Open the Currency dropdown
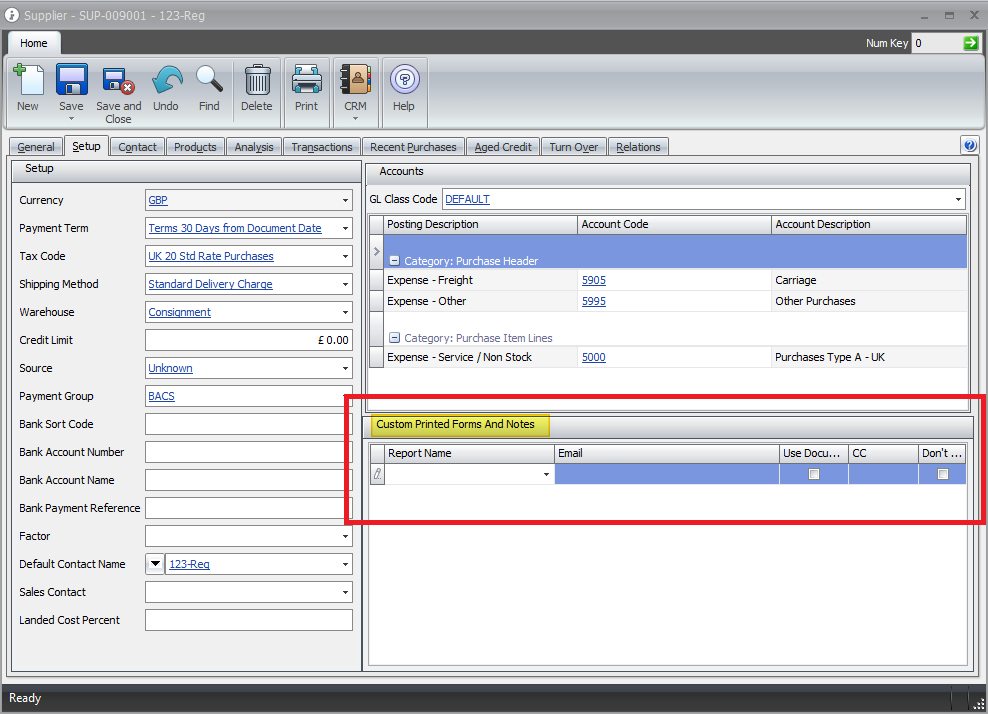The width and height of the screenshot is (988, 714). [x=345, y=201]
